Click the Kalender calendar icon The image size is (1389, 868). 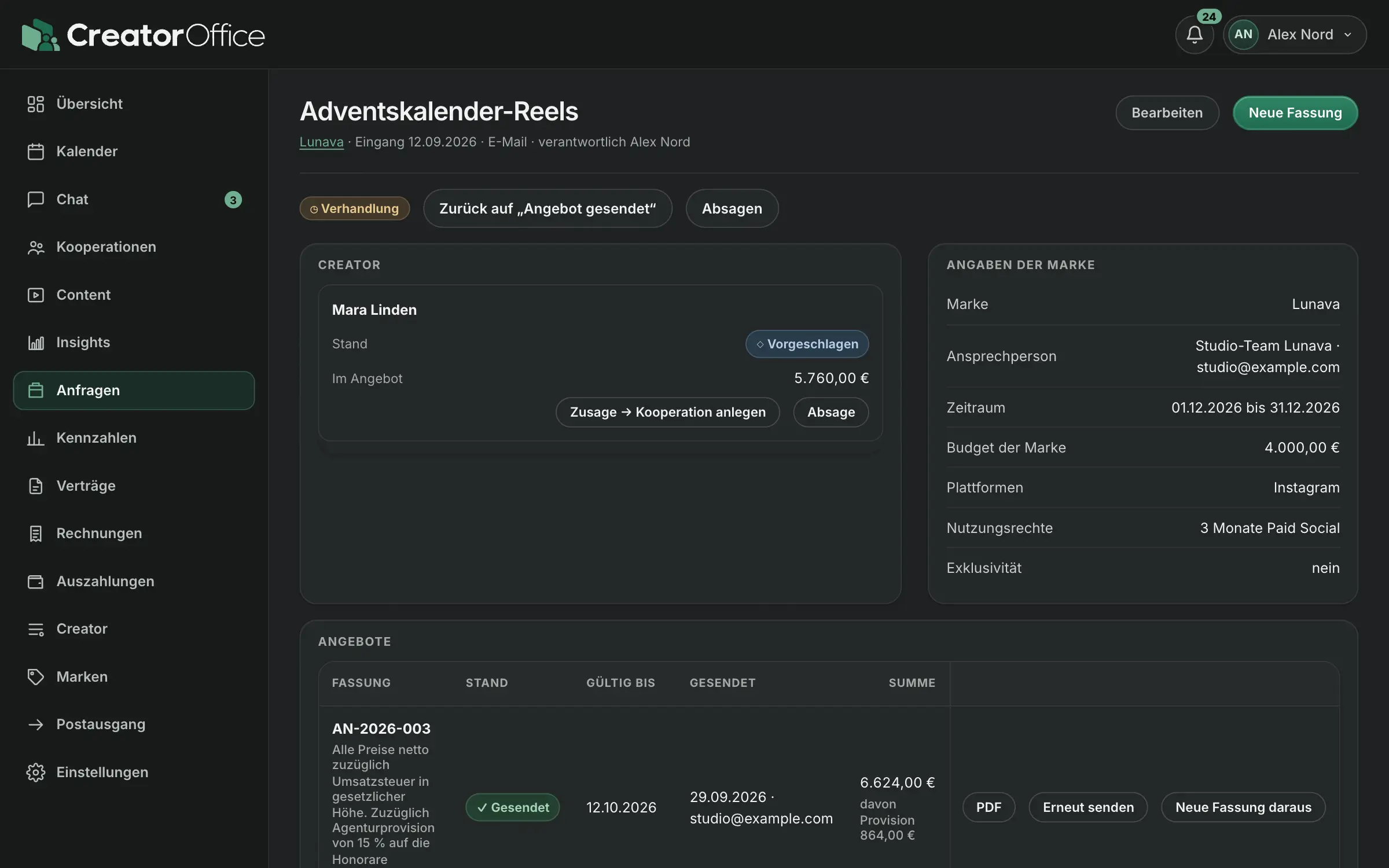click(36, 152)
